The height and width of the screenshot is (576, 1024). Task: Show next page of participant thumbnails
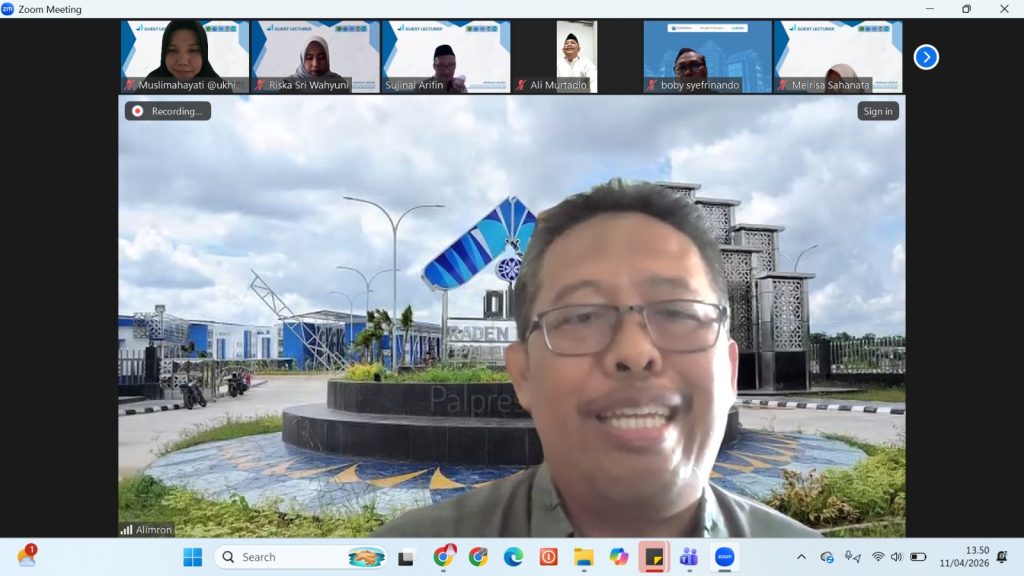[926, 57]
